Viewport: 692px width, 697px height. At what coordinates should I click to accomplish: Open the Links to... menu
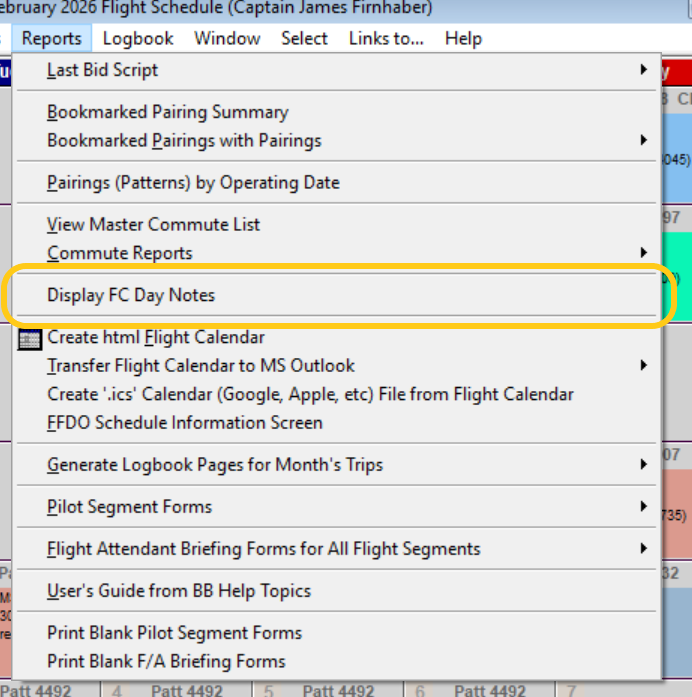point(386,39)
